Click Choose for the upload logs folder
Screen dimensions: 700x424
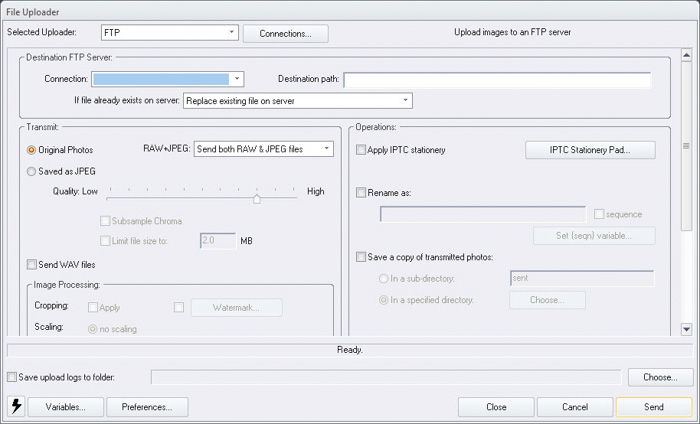tap(660, 377)
